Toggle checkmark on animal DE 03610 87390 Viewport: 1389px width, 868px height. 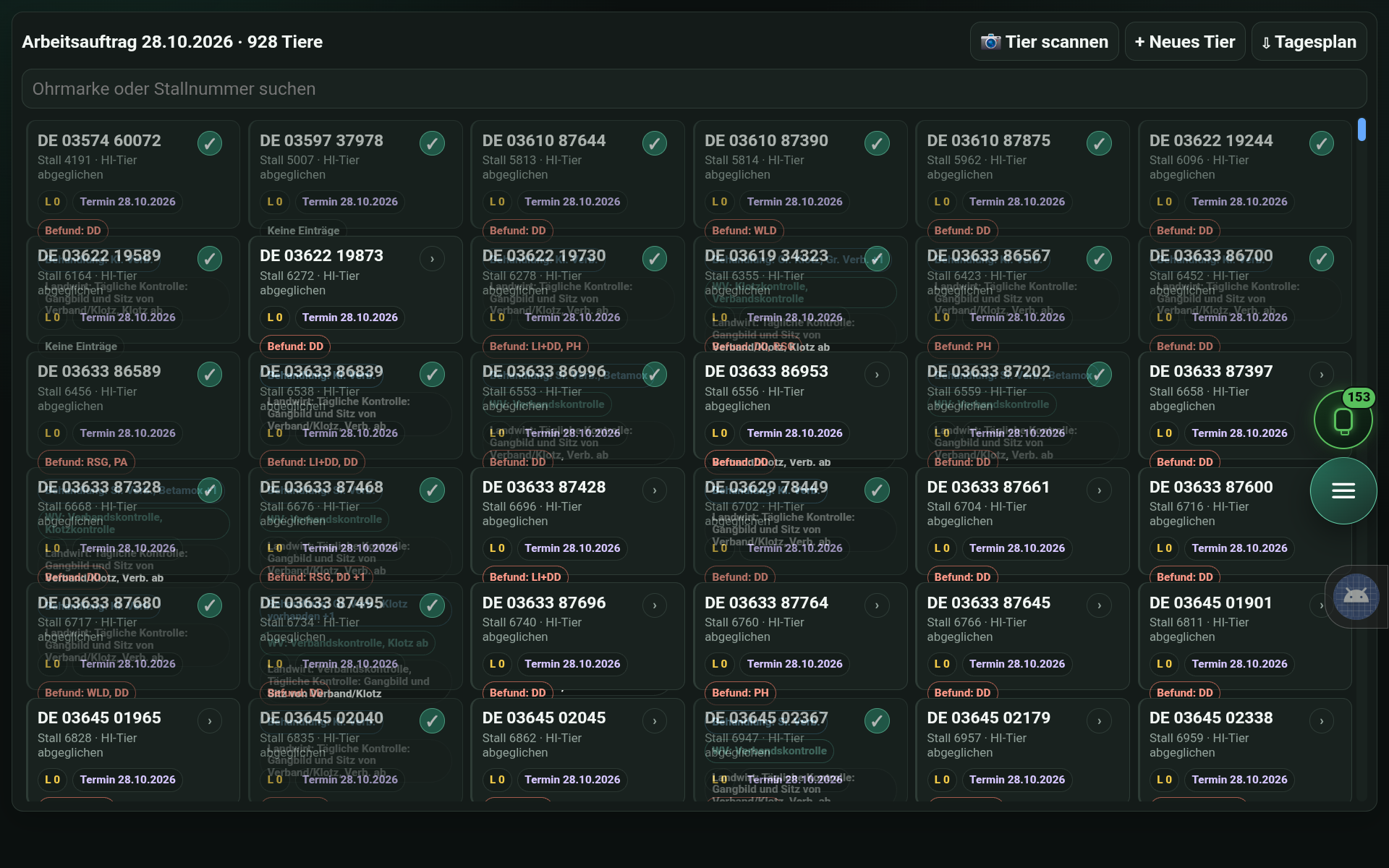point(877,143)
